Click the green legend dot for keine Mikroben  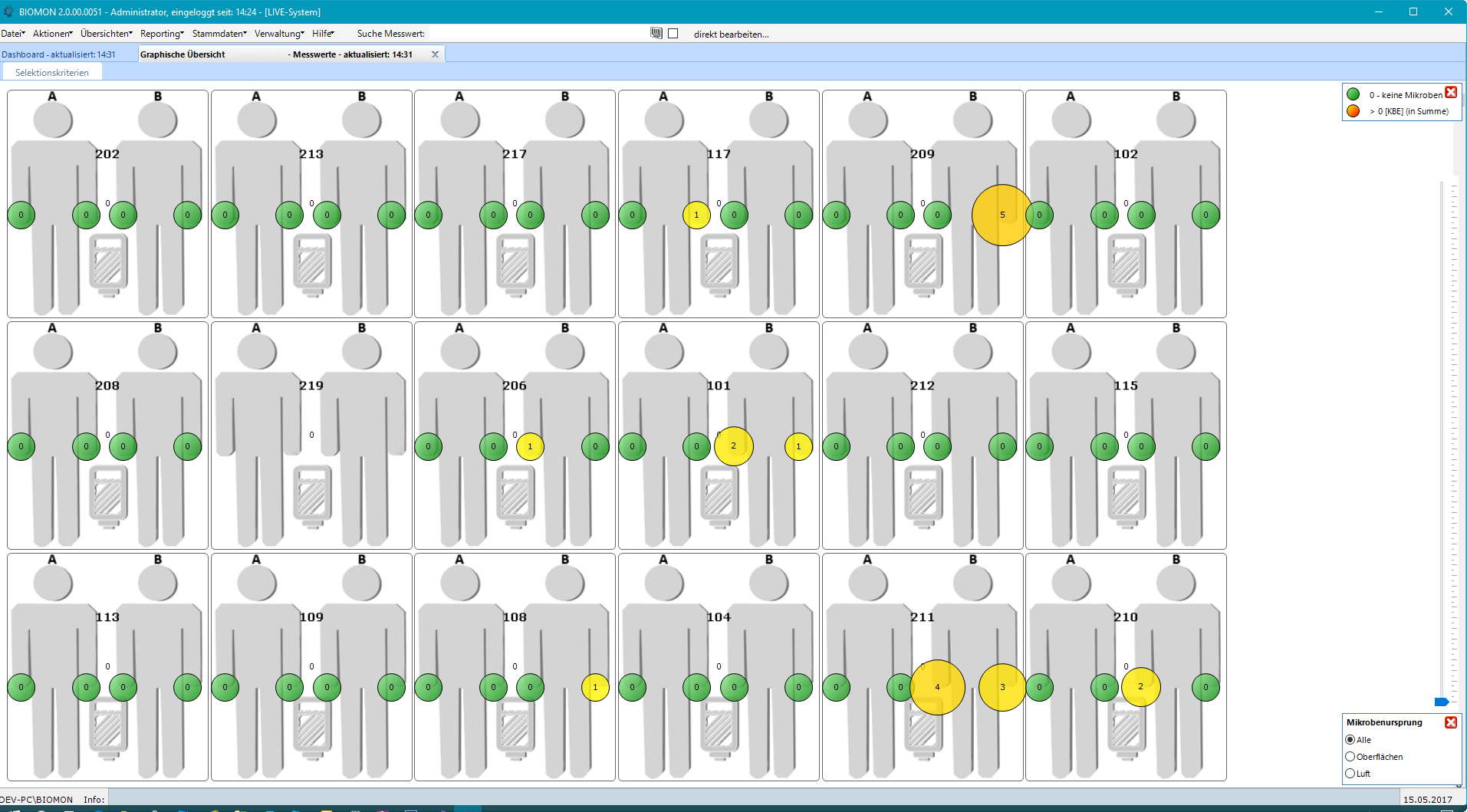(x=1353, y=94)
